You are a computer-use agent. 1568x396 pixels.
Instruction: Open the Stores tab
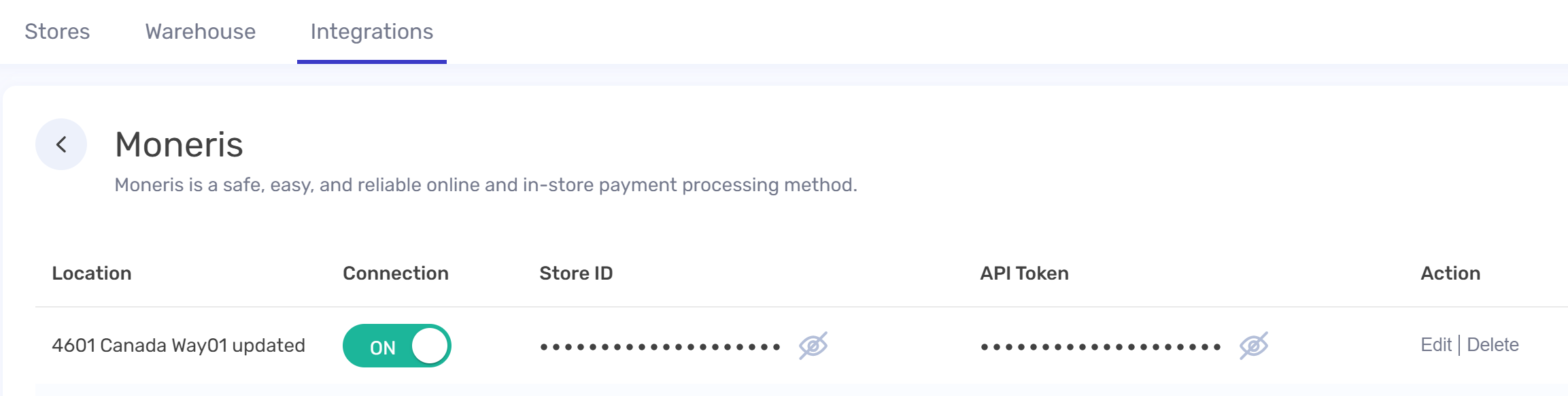[x=57, y=31]
